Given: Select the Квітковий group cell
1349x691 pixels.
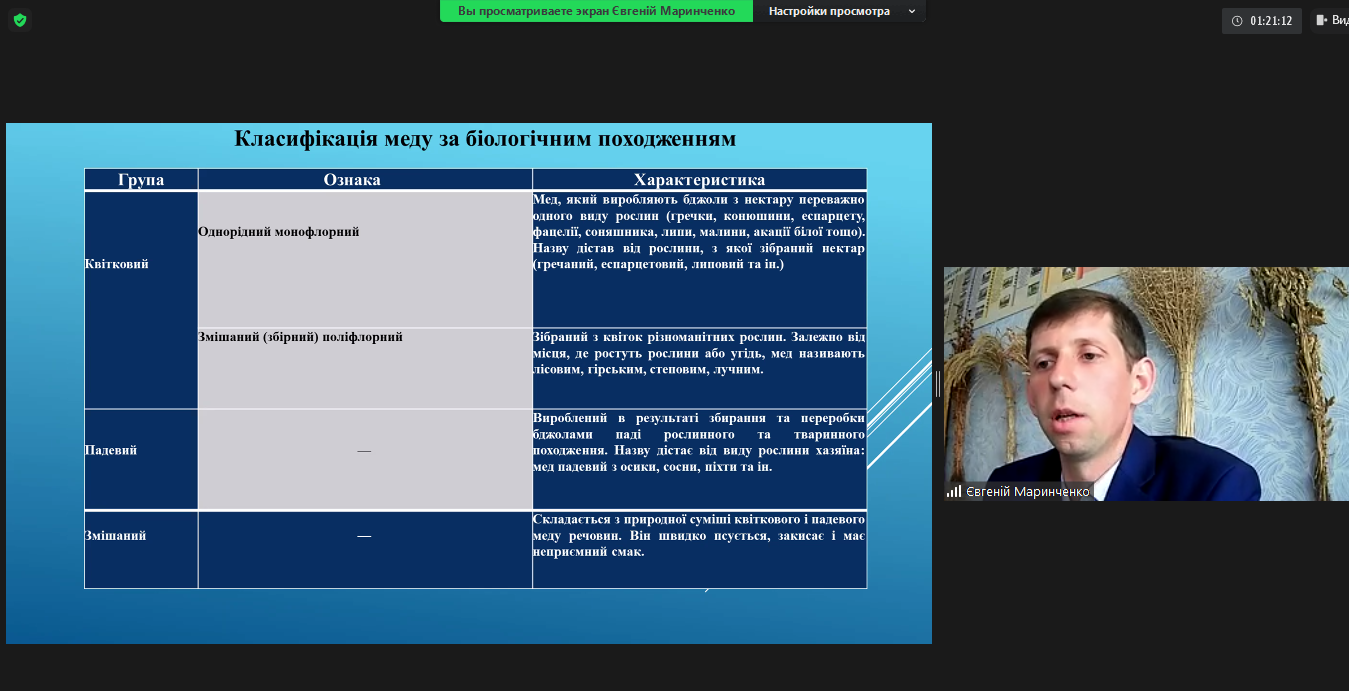Looking at the screenshot, I should (117, 264).
